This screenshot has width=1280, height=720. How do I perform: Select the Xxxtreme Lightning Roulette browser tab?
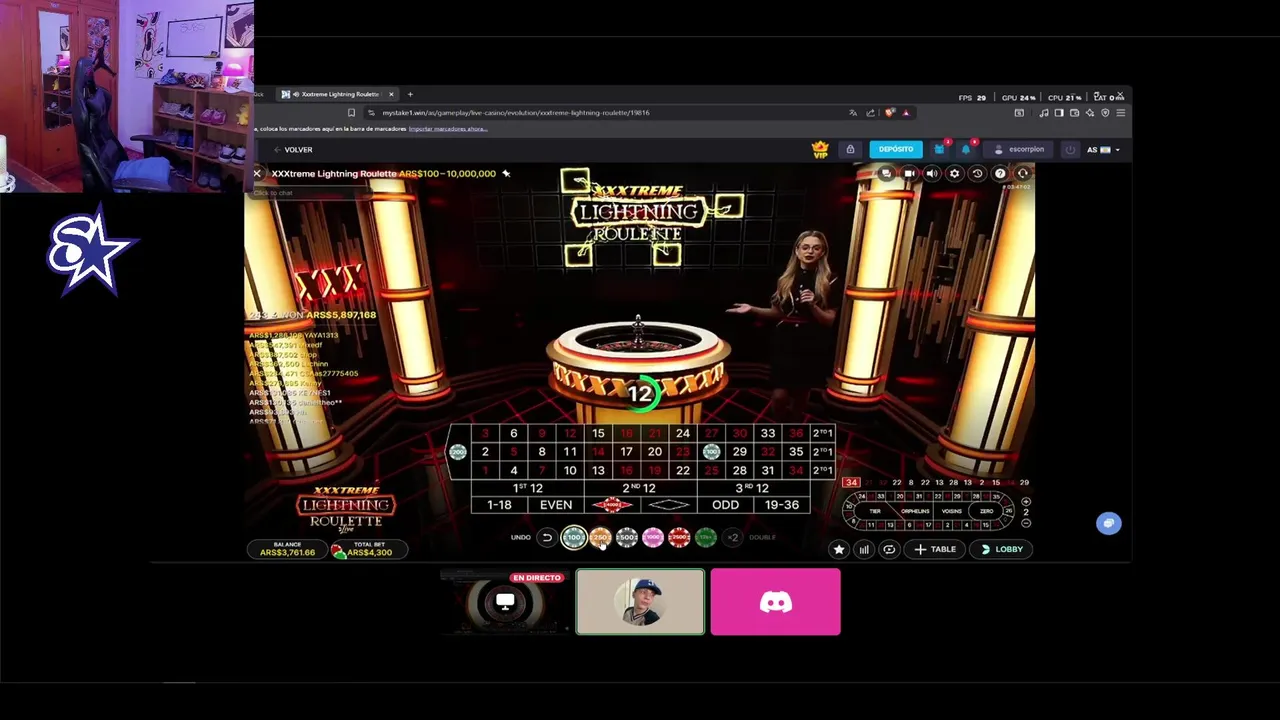[x=338, y=94]
